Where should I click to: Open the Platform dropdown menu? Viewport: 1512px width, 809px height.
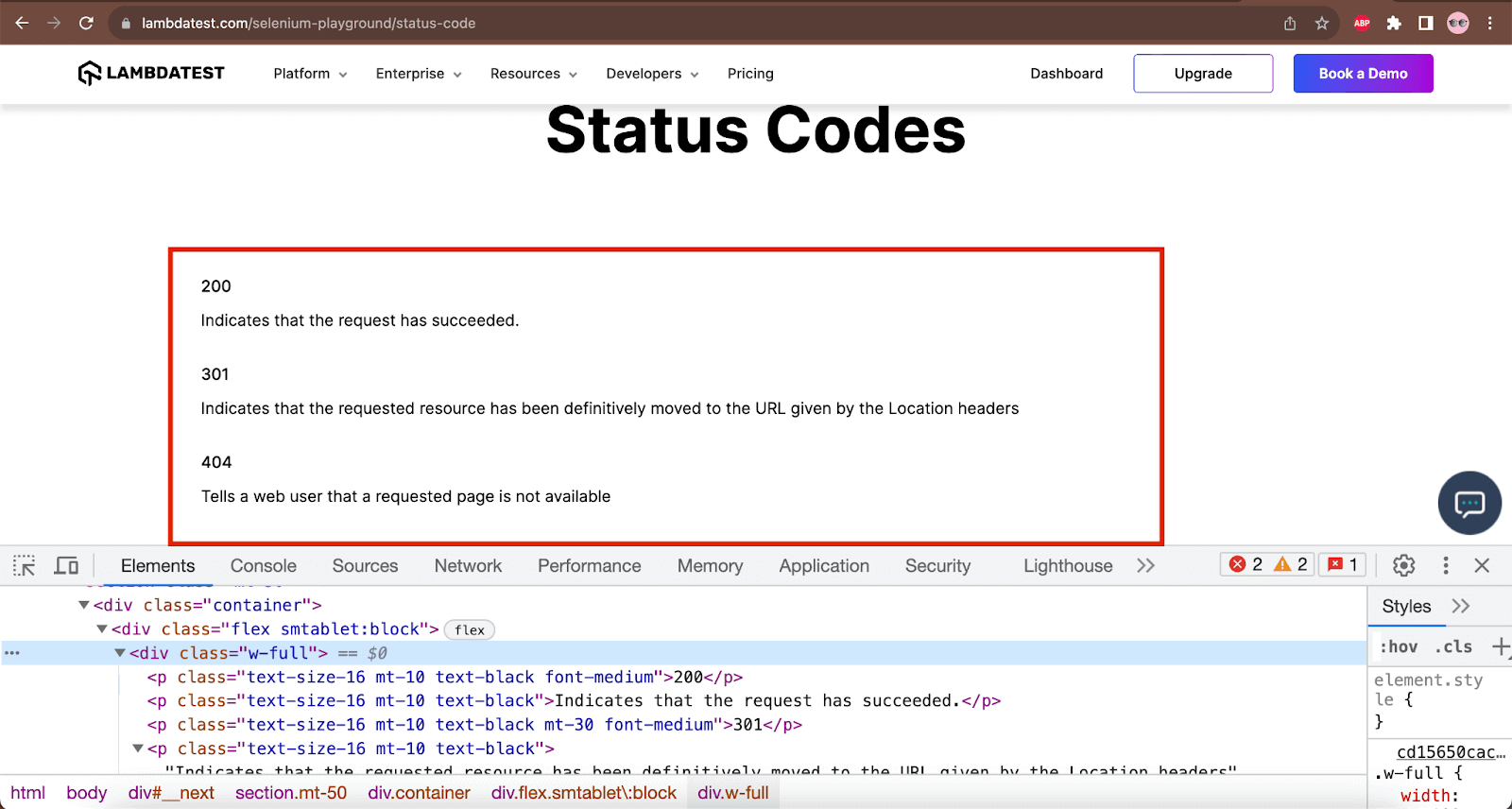[x=310, y=74]
